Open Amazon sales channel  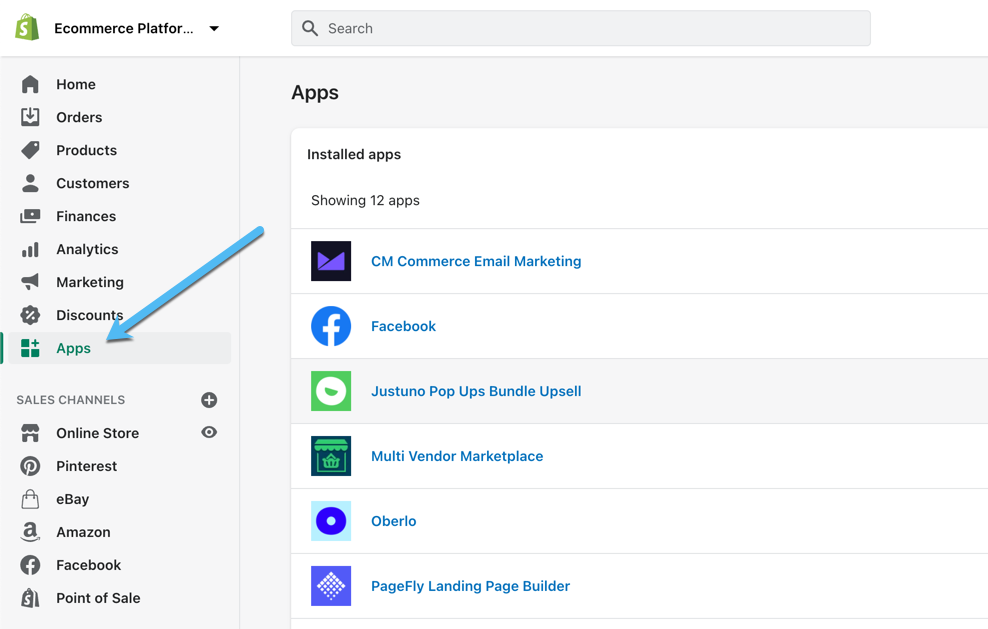coord(83,532)
